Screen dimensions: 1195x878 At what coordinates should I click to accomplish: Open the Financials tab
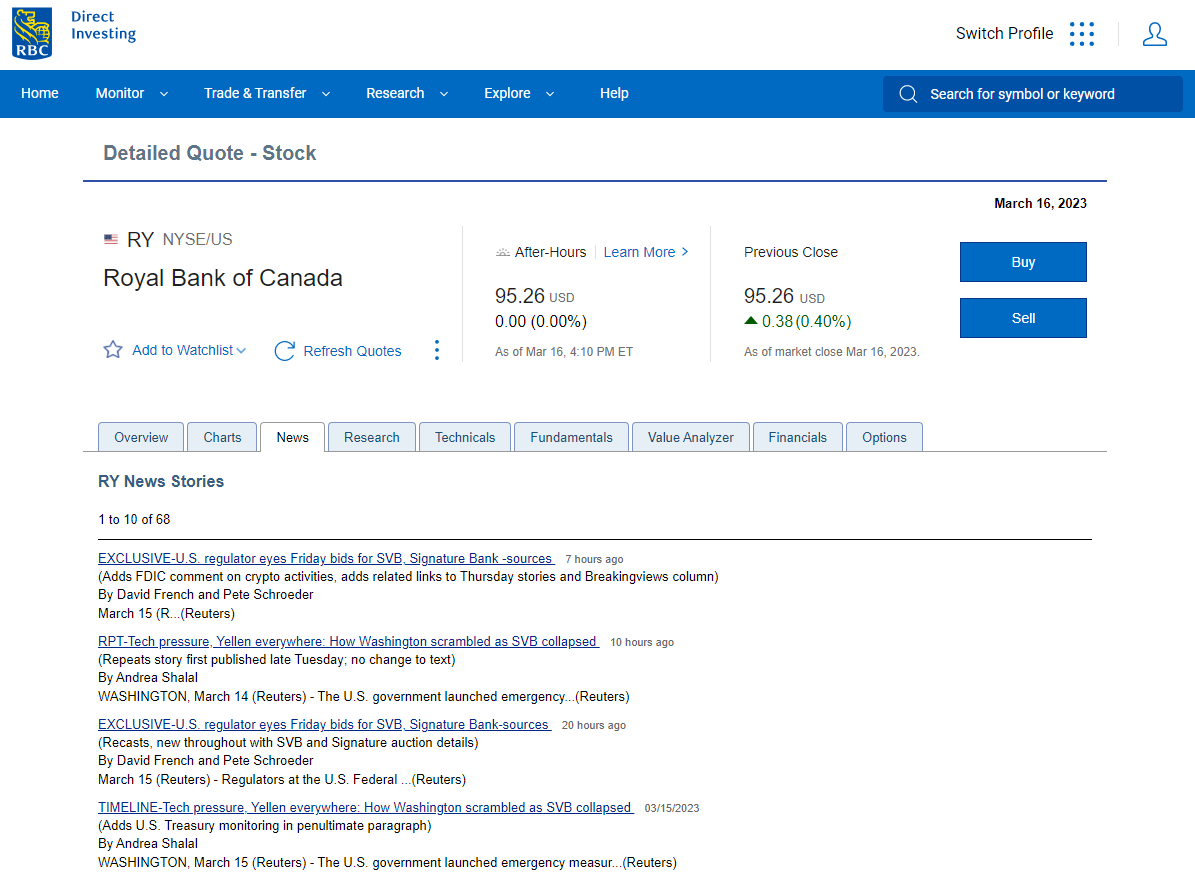pyautogui.click(x=797, y=437)
